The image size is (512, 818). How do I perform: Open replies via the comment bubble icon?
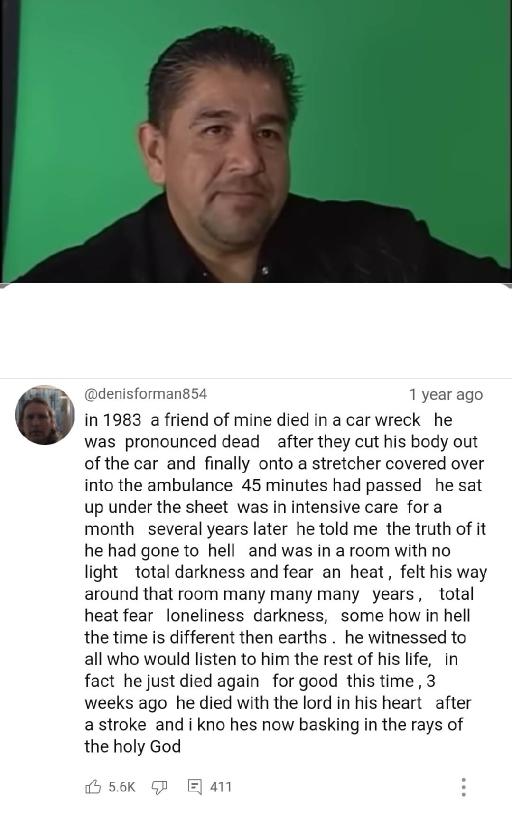pyautogui.click(x=194, y=787)
